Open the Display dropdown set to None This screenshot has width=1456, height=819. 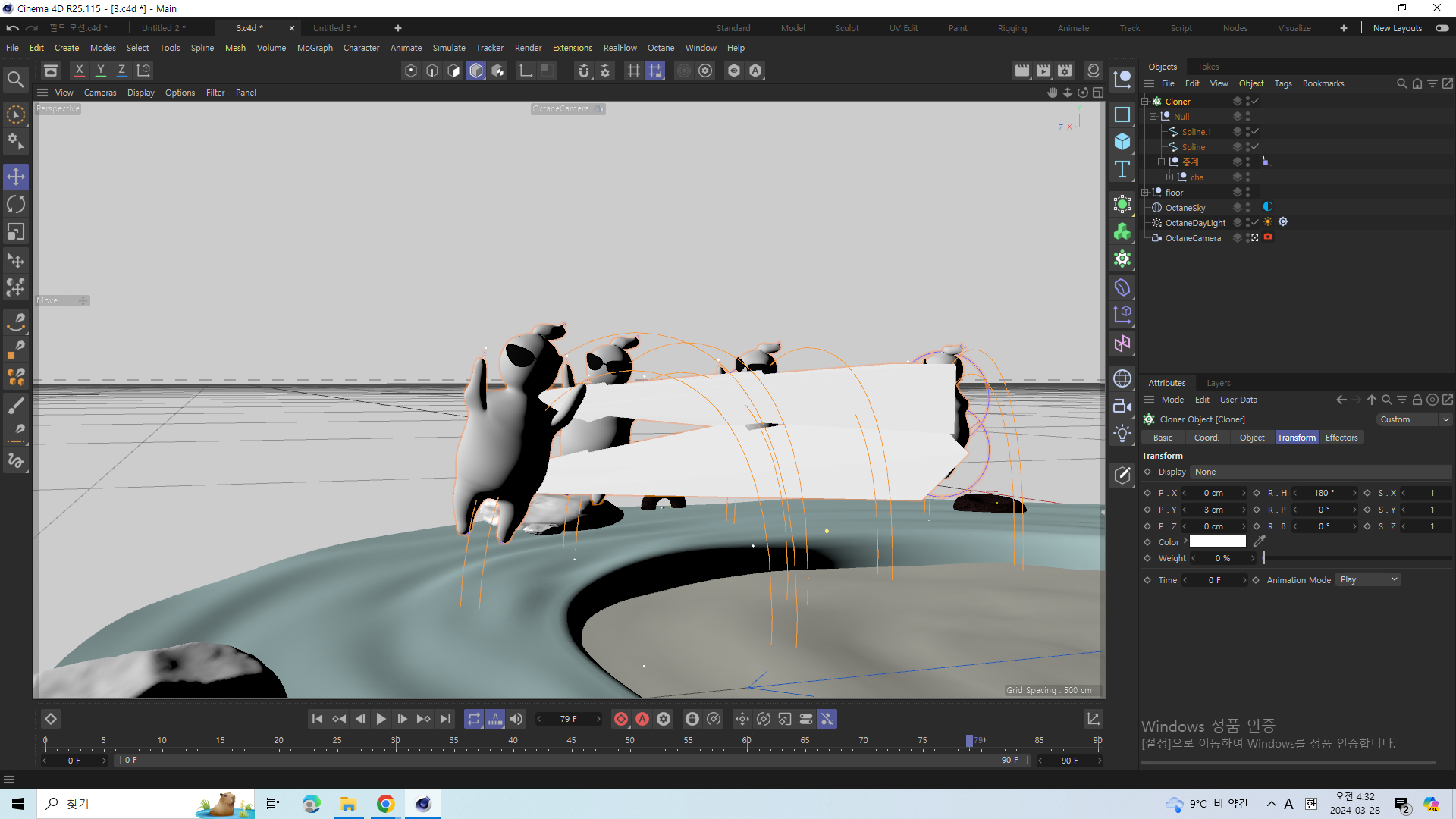(1320, 472)
